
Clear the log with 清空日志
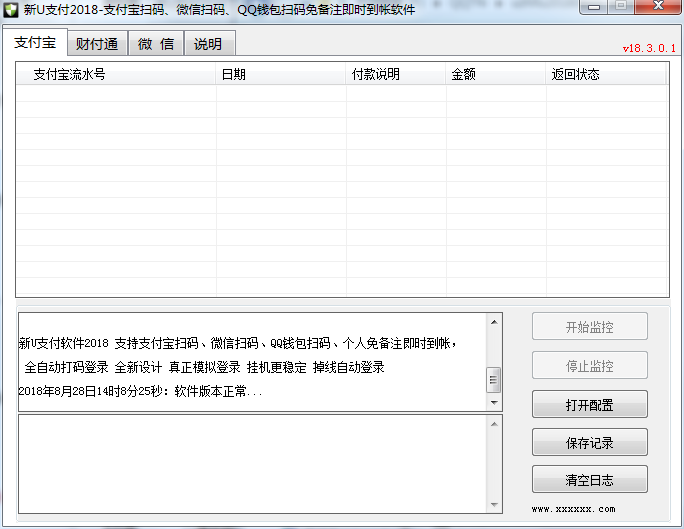click(x=589, y=480)
